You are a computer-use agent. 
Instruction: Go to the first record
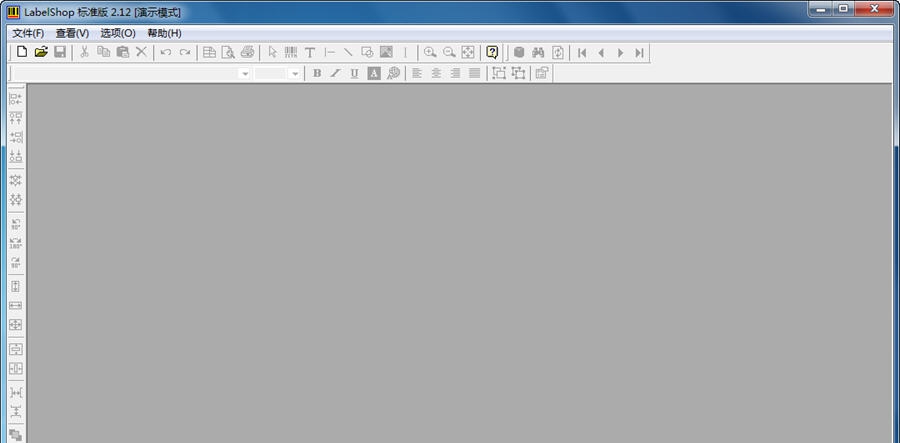[582, 52]
